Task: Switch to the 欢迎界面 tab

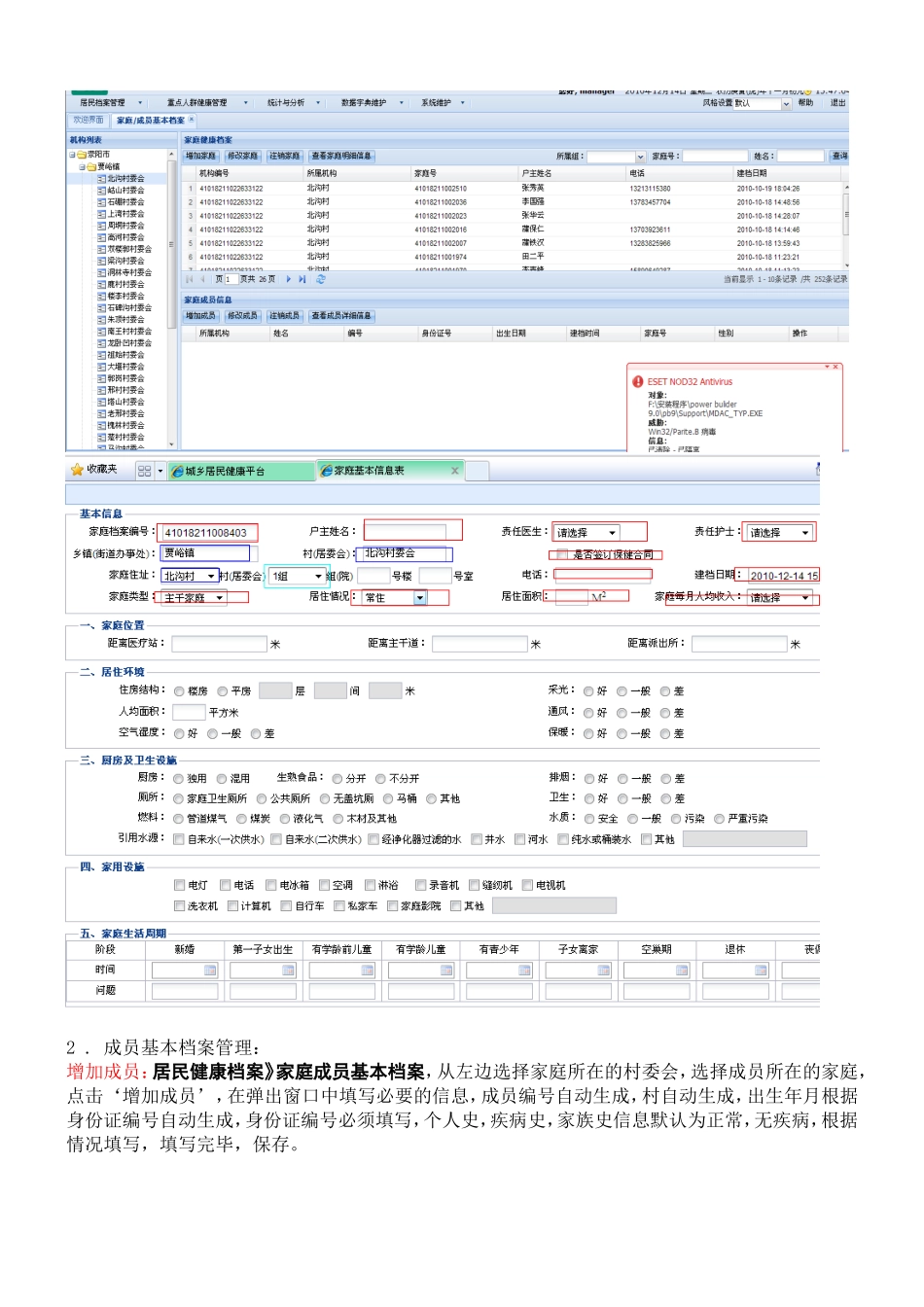Action: click(x=89, y=120)
